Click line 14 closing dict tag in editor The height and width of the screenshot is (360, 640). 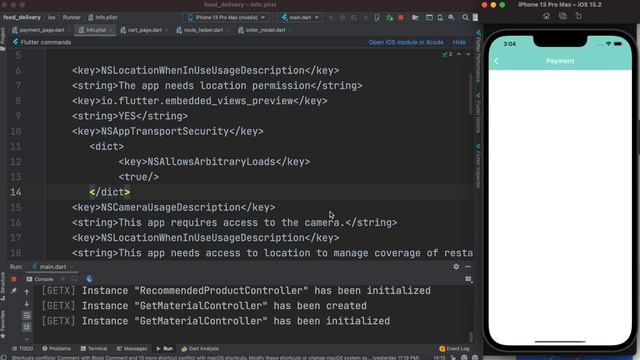(x=109, y=192)
